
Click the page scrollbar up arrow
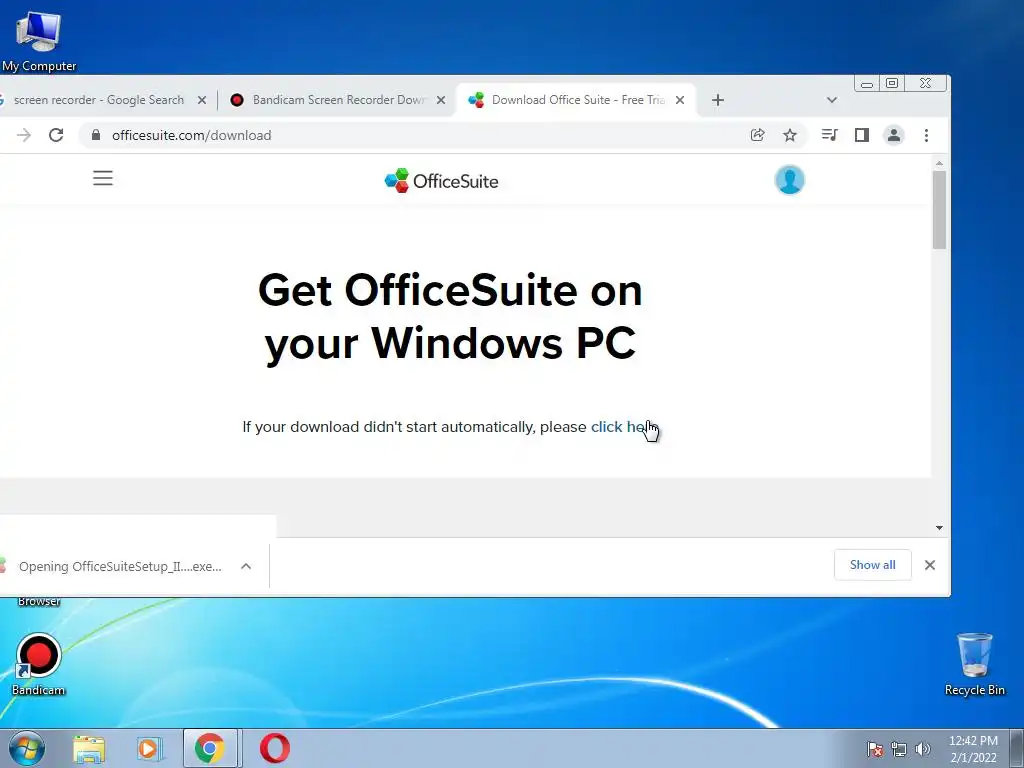[939, 163]
